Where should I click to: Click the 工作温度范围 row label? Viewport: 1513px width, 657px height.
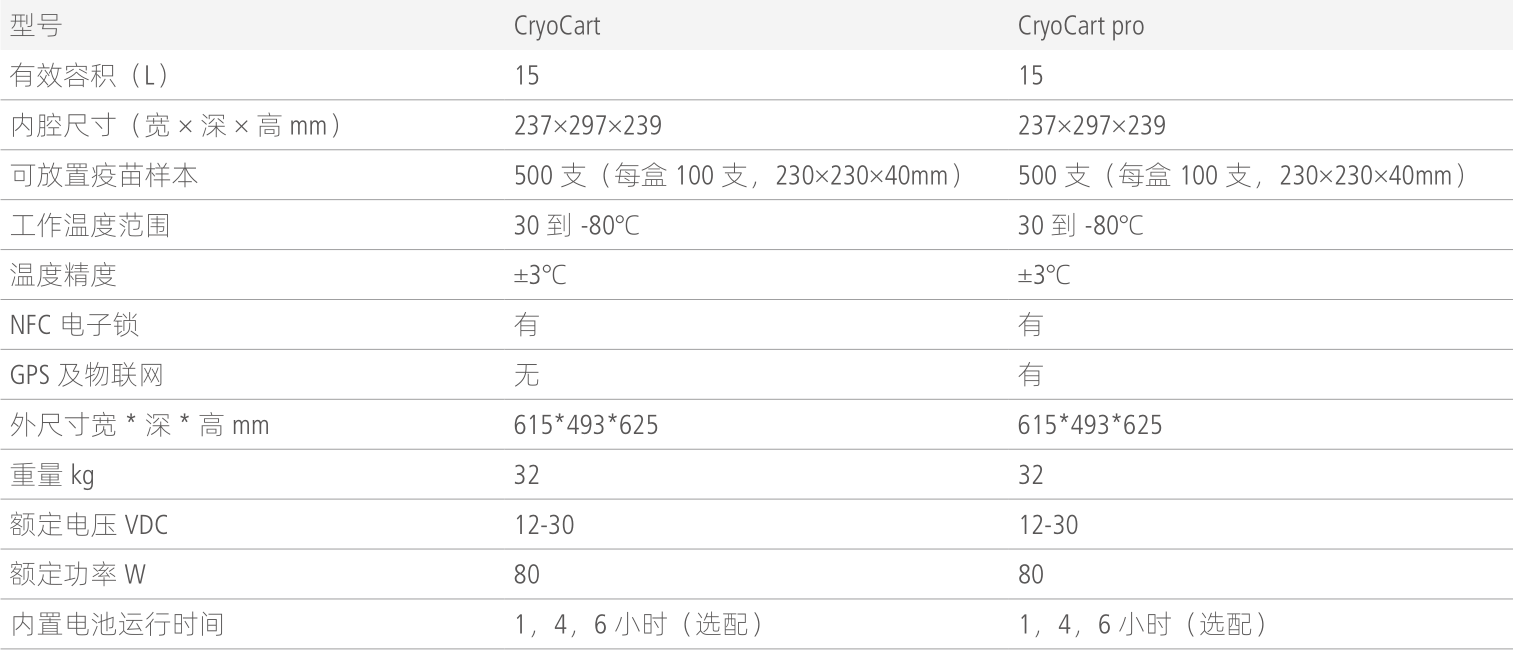tap(89, 226)
